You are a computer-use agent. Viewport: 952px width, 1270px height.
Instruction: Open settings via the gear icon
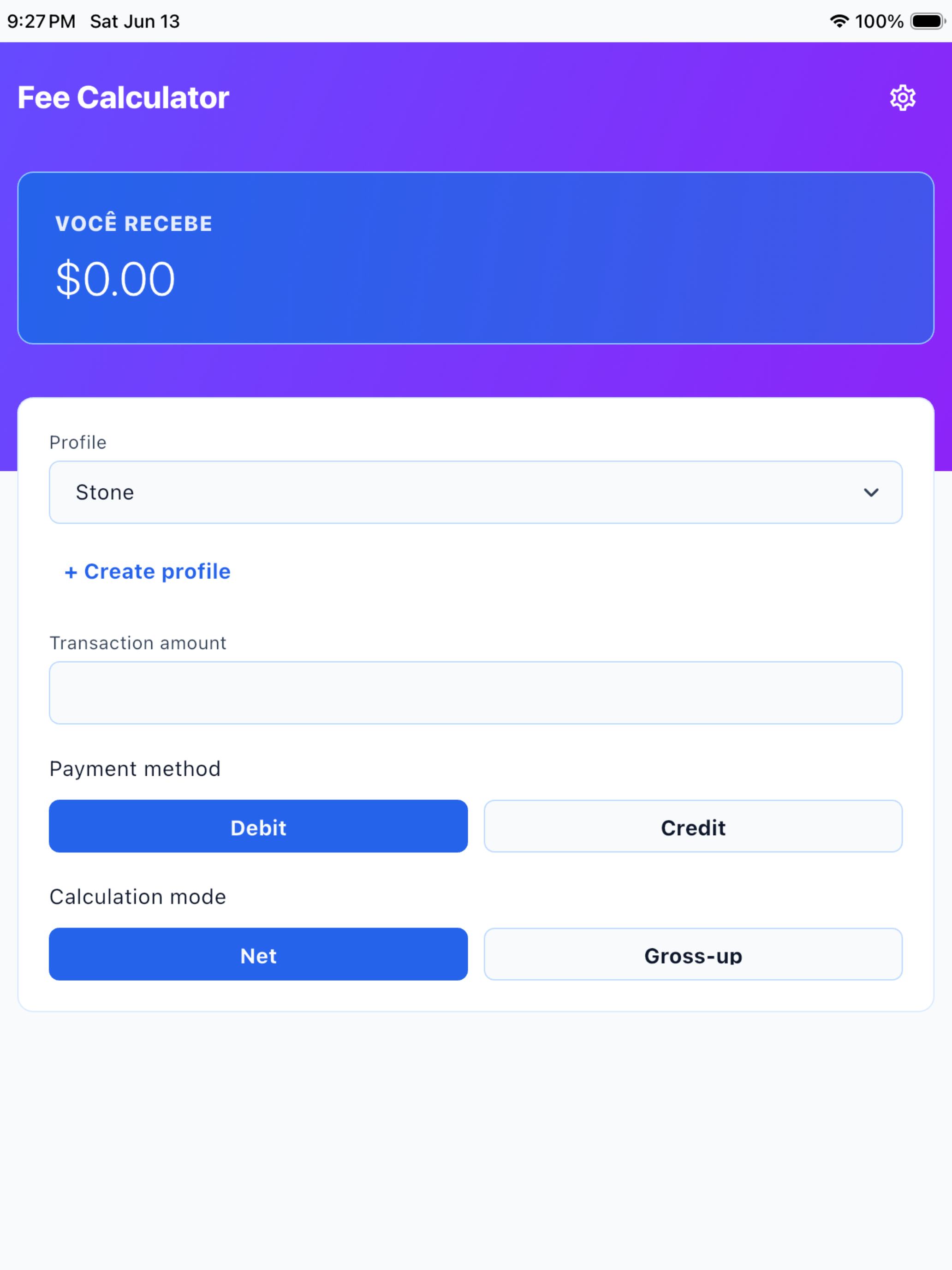point(902,98)
